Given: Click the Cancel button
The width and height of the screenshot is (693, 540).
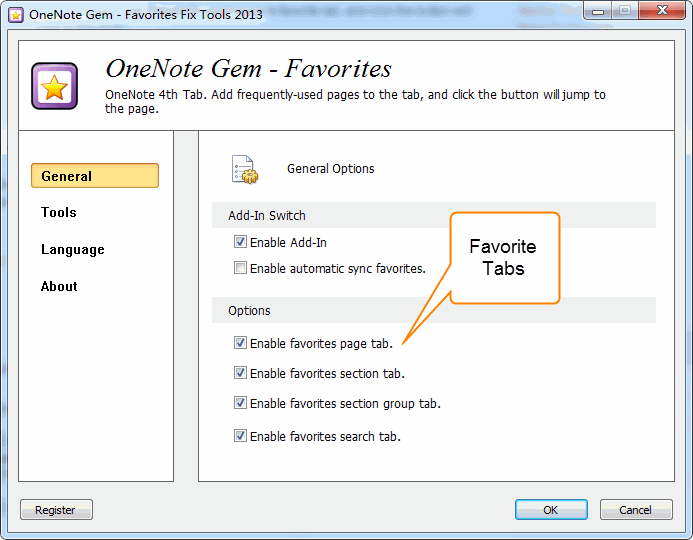Looking at the screenshot, I should (x=636, y=510).
